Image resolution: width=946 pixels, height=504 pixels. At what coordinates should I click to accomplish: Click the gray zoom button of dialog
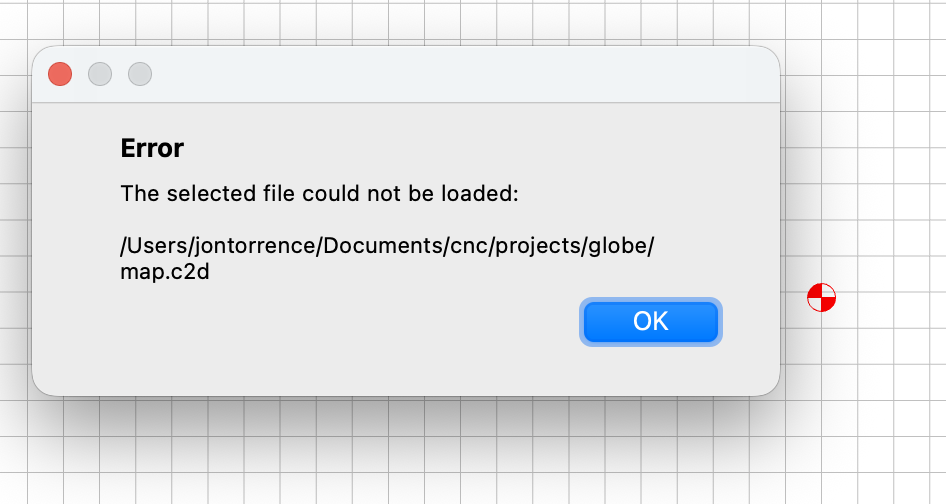coord(140,74)
